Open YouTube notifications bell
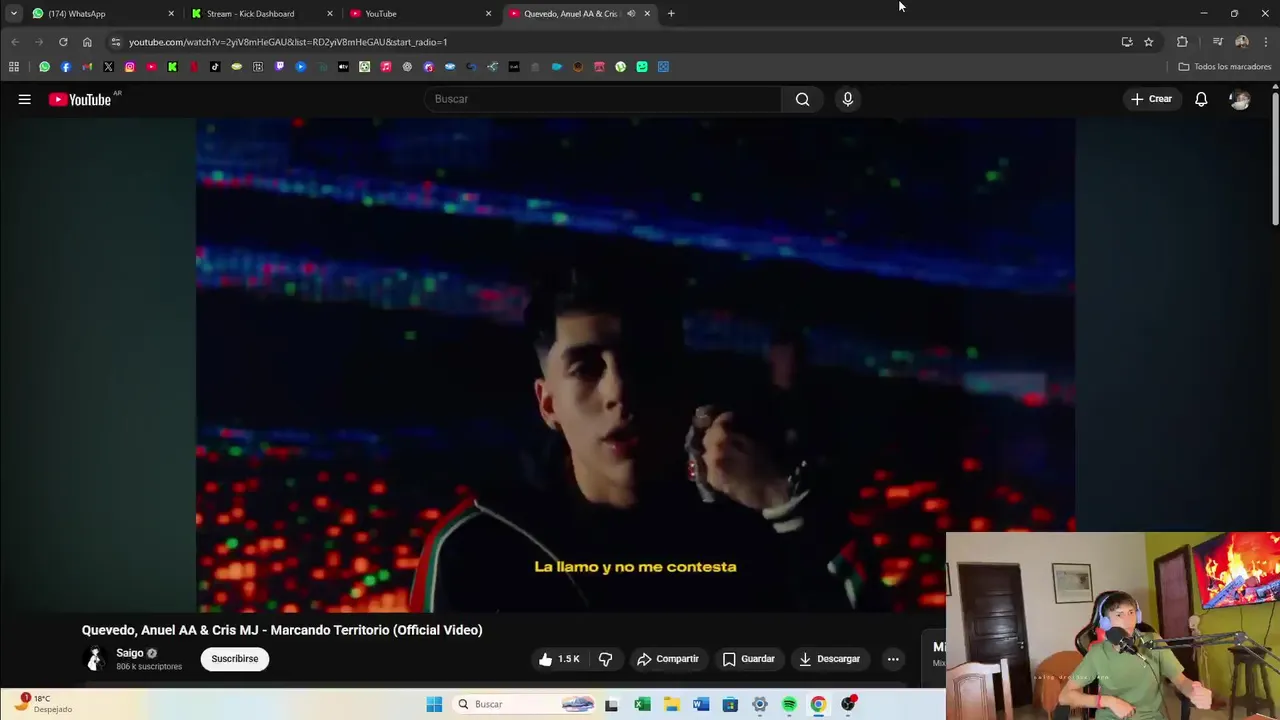Image resolution: width=1280 pixels, height=720 pixels. click(1201, 99)
